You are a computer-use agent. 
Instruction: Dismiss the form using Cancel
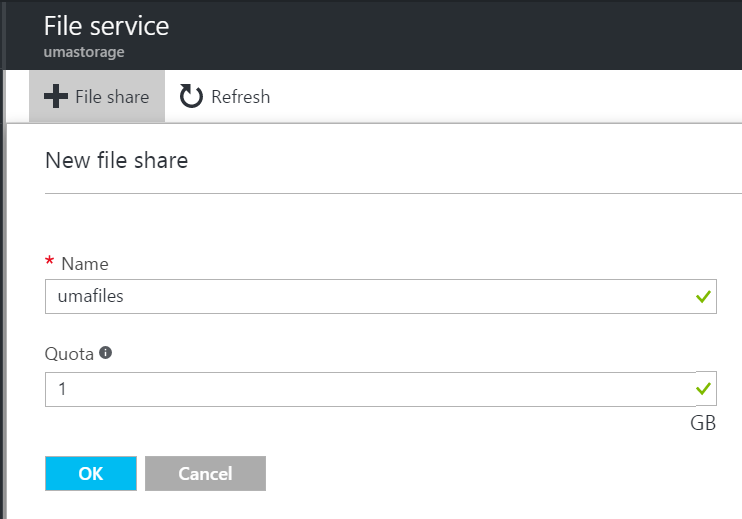(205, 473)
